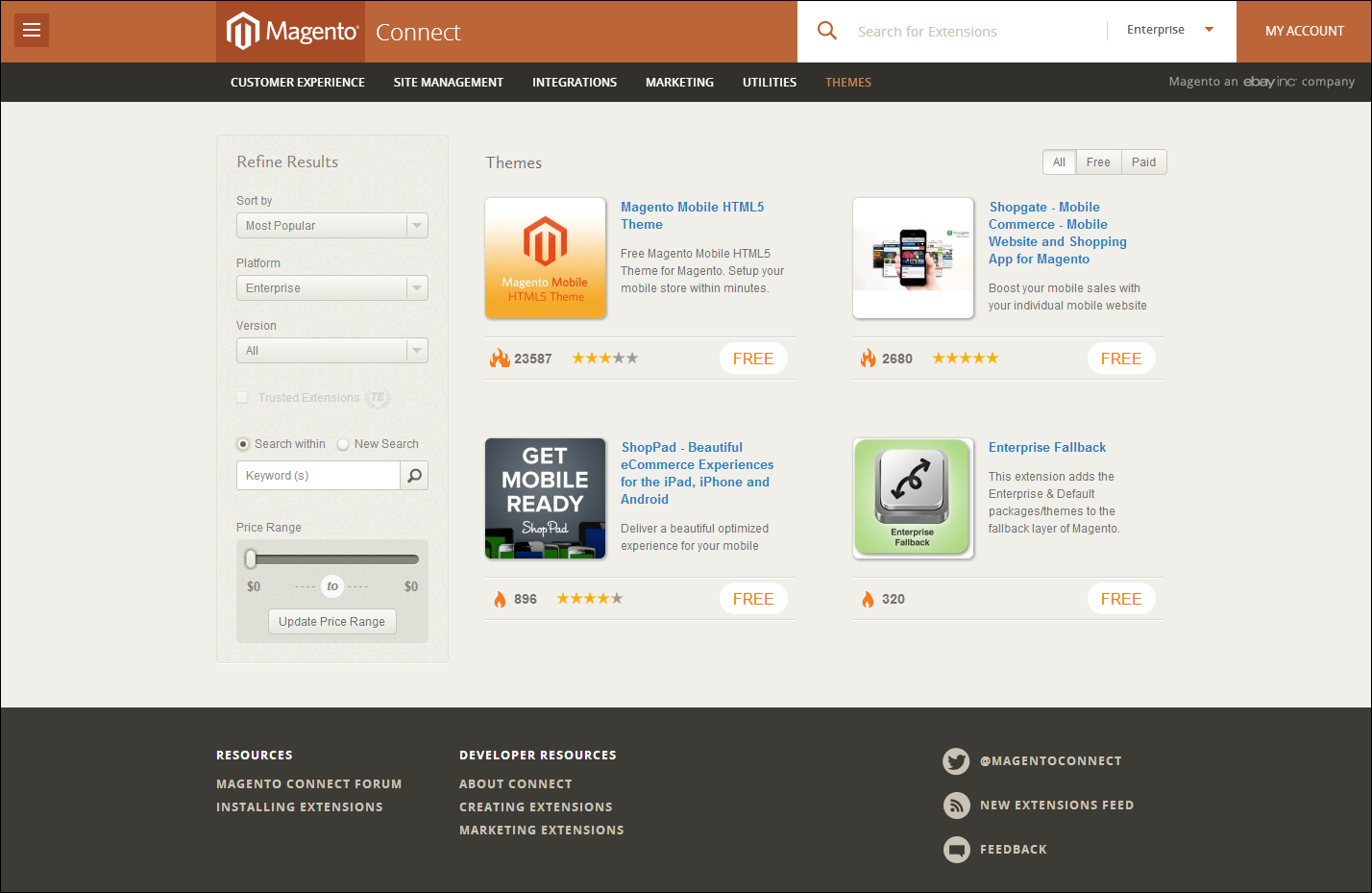Screen dimensions: 1372x893
Task: Open the Enterprise Fallback thumbnail
Action: 914,499
